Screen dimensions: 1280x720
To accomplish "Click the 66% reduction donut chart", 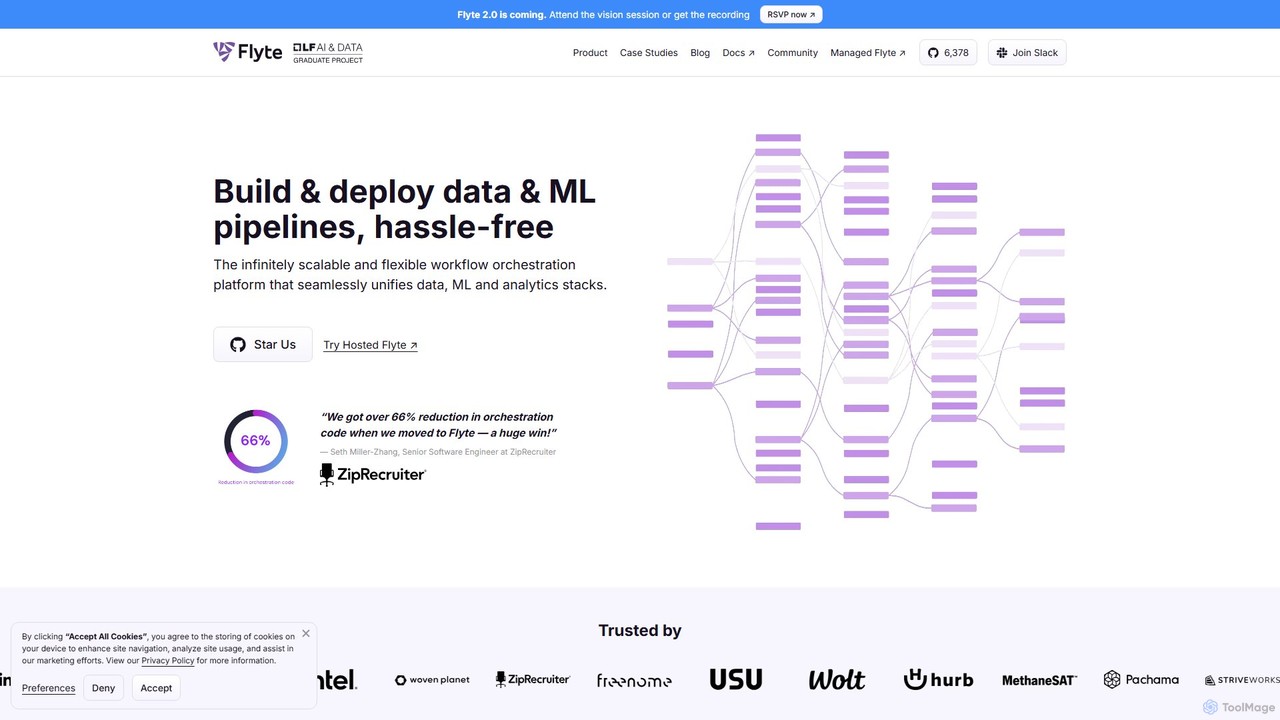I will coord(256,441).
